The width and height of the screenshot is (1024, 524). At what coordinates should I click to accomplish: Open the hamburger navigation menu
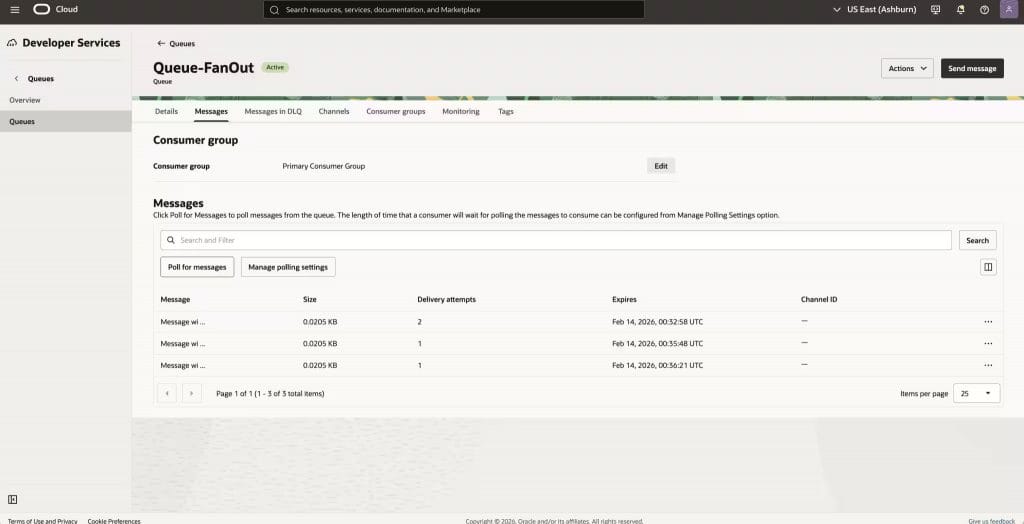coord(15,10)
